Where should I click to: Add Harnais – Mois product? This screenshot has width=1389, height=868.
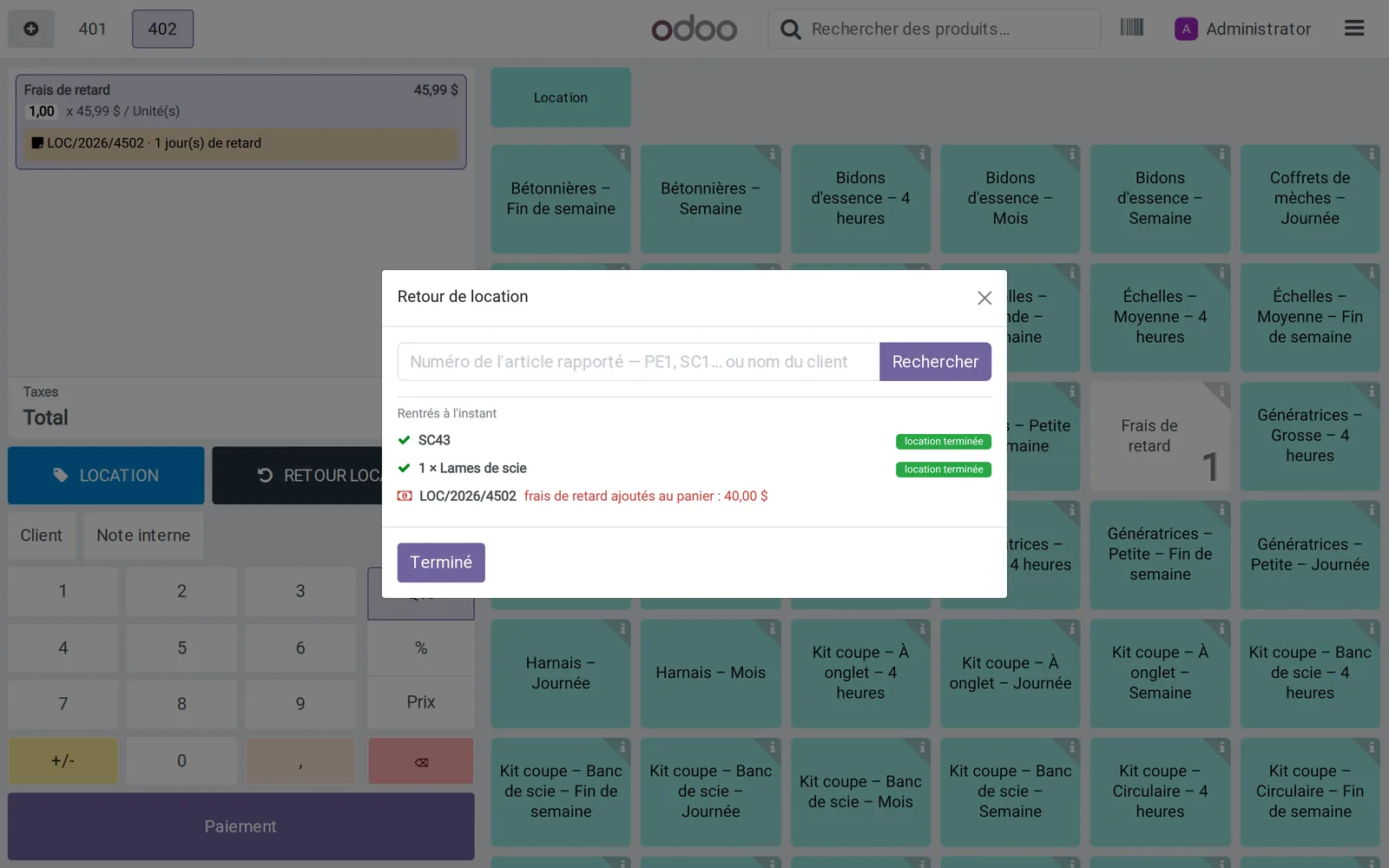[710, 673]
